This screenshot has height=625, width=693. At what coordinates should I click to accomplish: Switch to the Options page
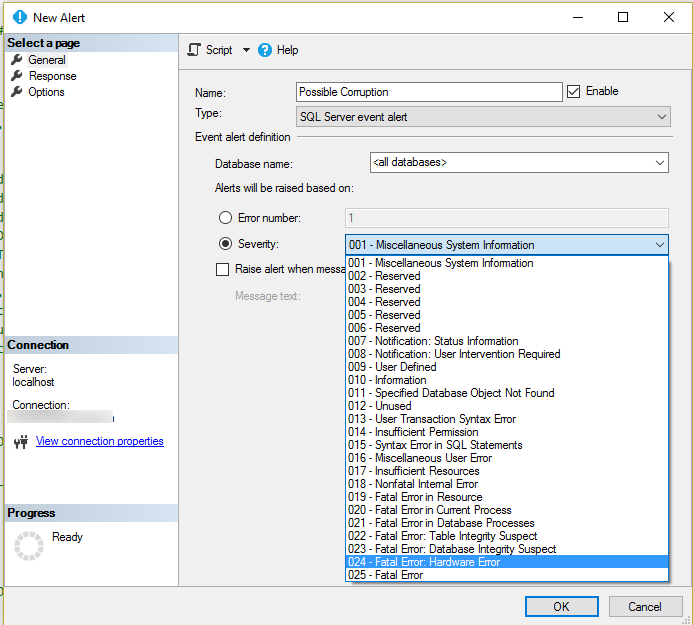coord(46,92)
